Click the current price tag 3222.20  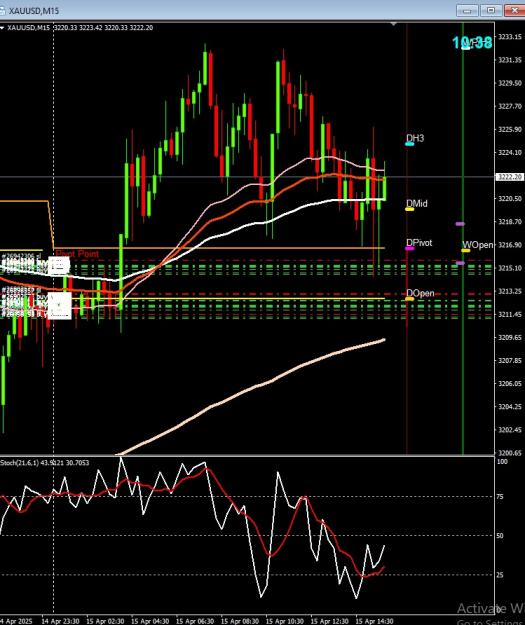tap(510, 177)
